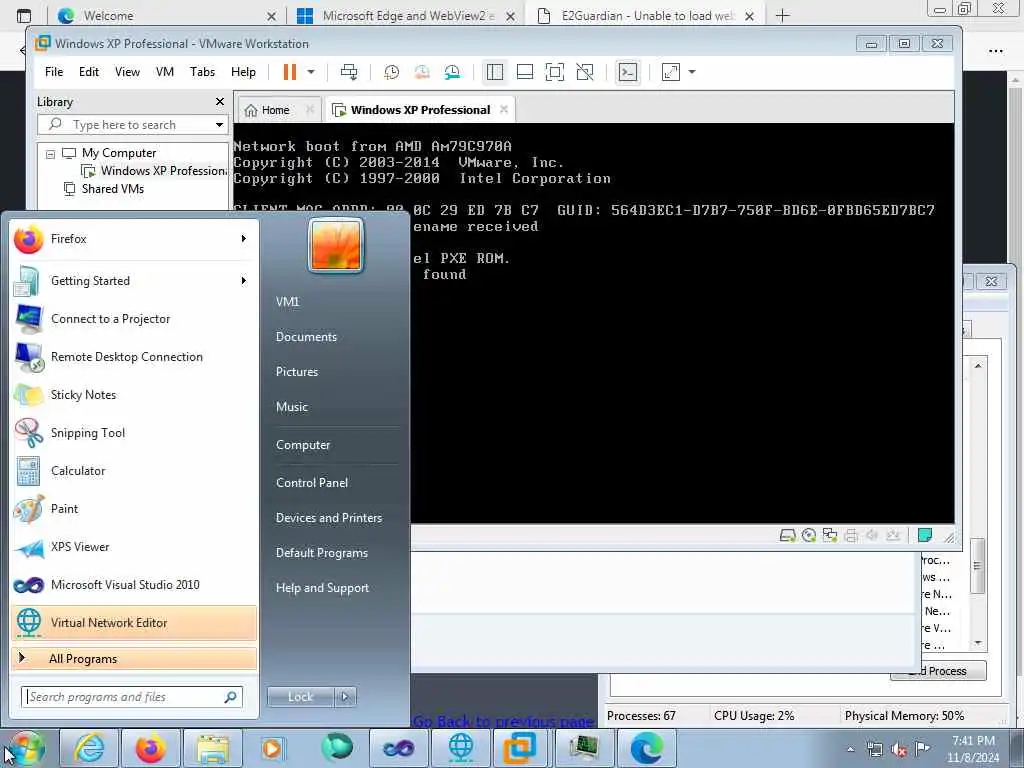
Task: Close the Windows XP Professional VM tab
Action: click(504, 109)
